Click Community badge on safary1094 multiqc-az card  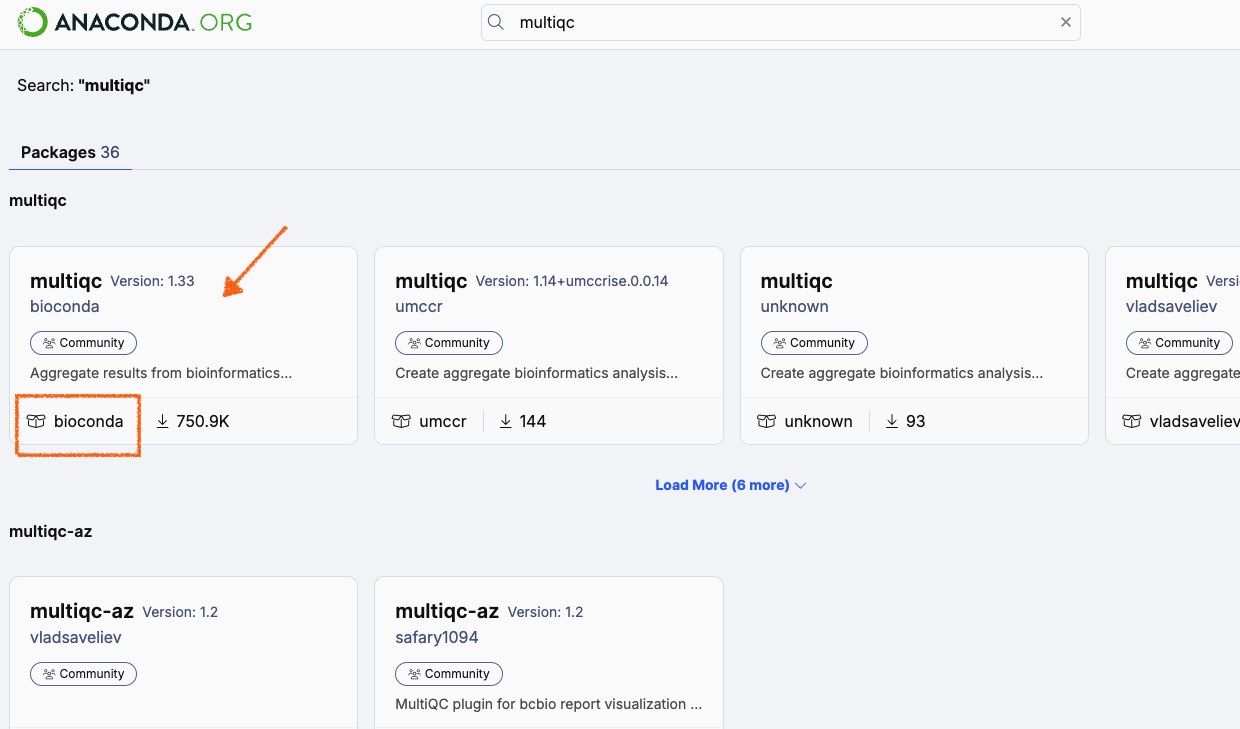click(449, 674)
